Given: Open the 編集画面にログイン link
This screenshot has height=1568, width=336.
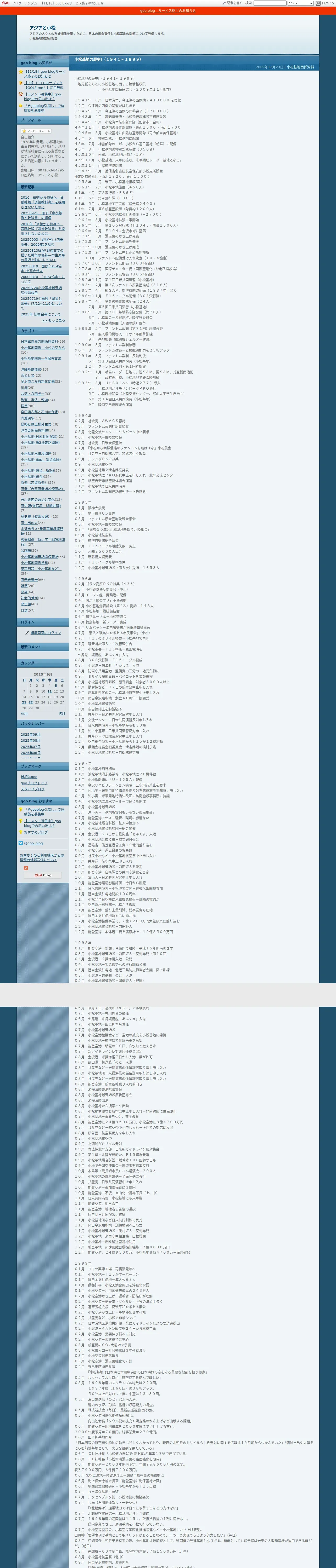Looking at the screenshot, I should pos(46,633).
